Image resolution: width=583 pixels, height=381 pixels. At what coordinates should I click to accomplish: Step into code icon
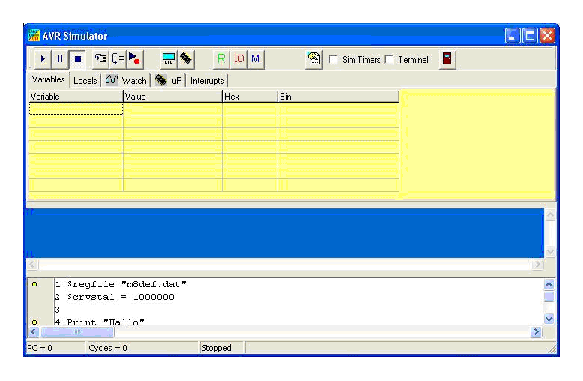click(x=100, y=59)
